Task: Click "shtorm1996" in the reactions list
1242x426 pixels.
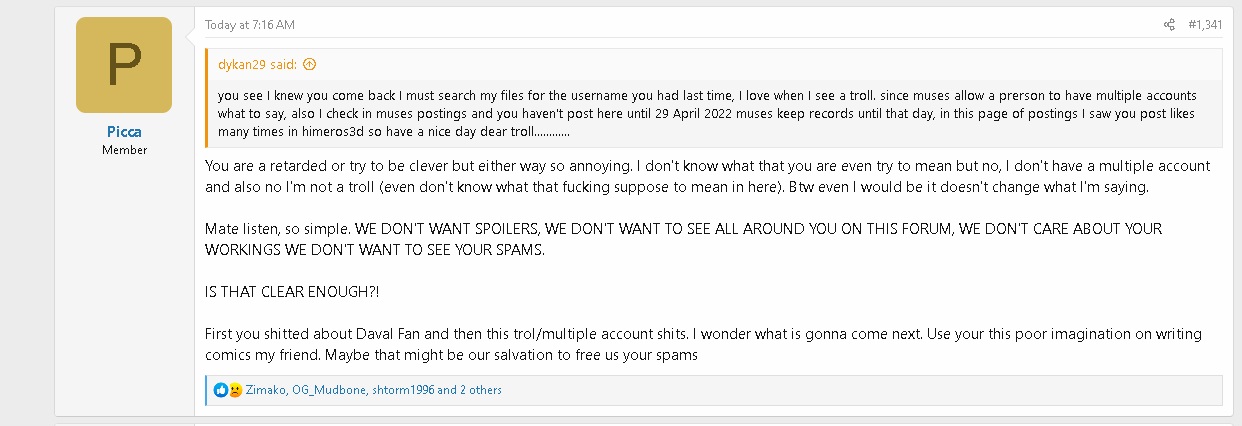Action: click(x=402, y=390)
